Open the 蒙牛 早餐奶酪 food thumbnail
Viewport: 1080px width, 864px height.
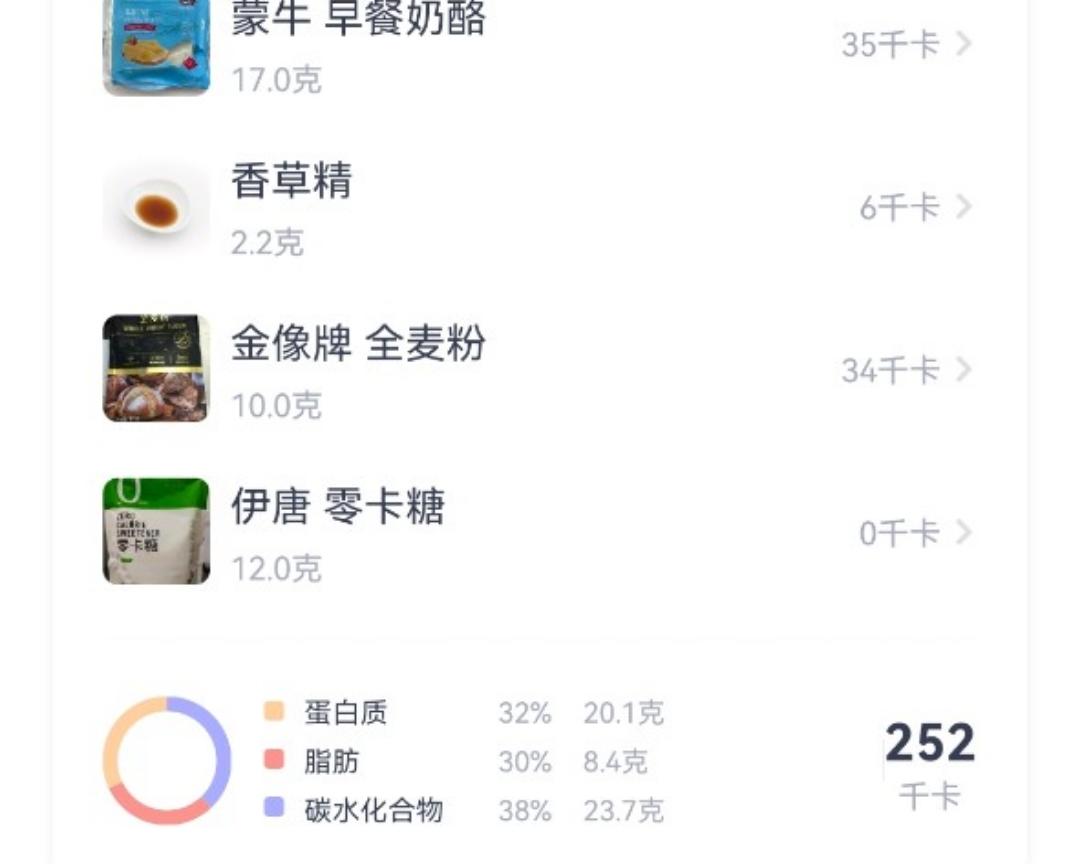point(157,47)
